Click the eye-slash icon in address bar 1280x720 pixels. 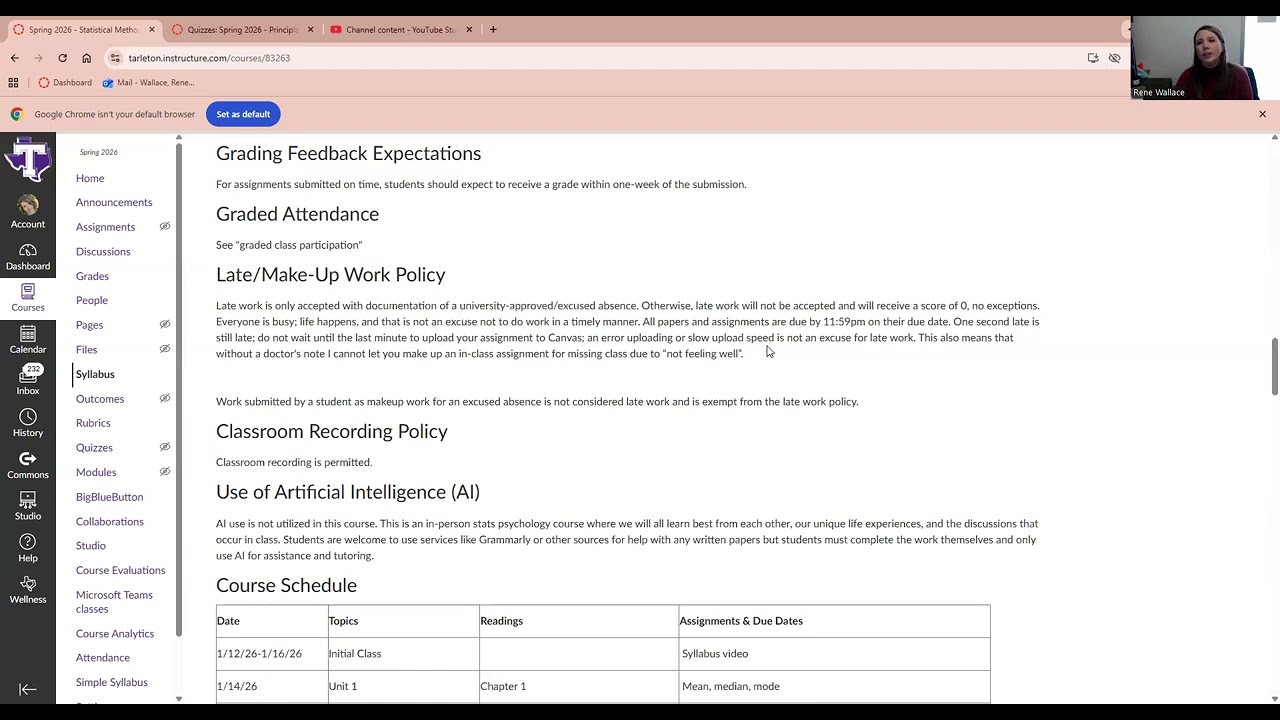(1114, 58)
